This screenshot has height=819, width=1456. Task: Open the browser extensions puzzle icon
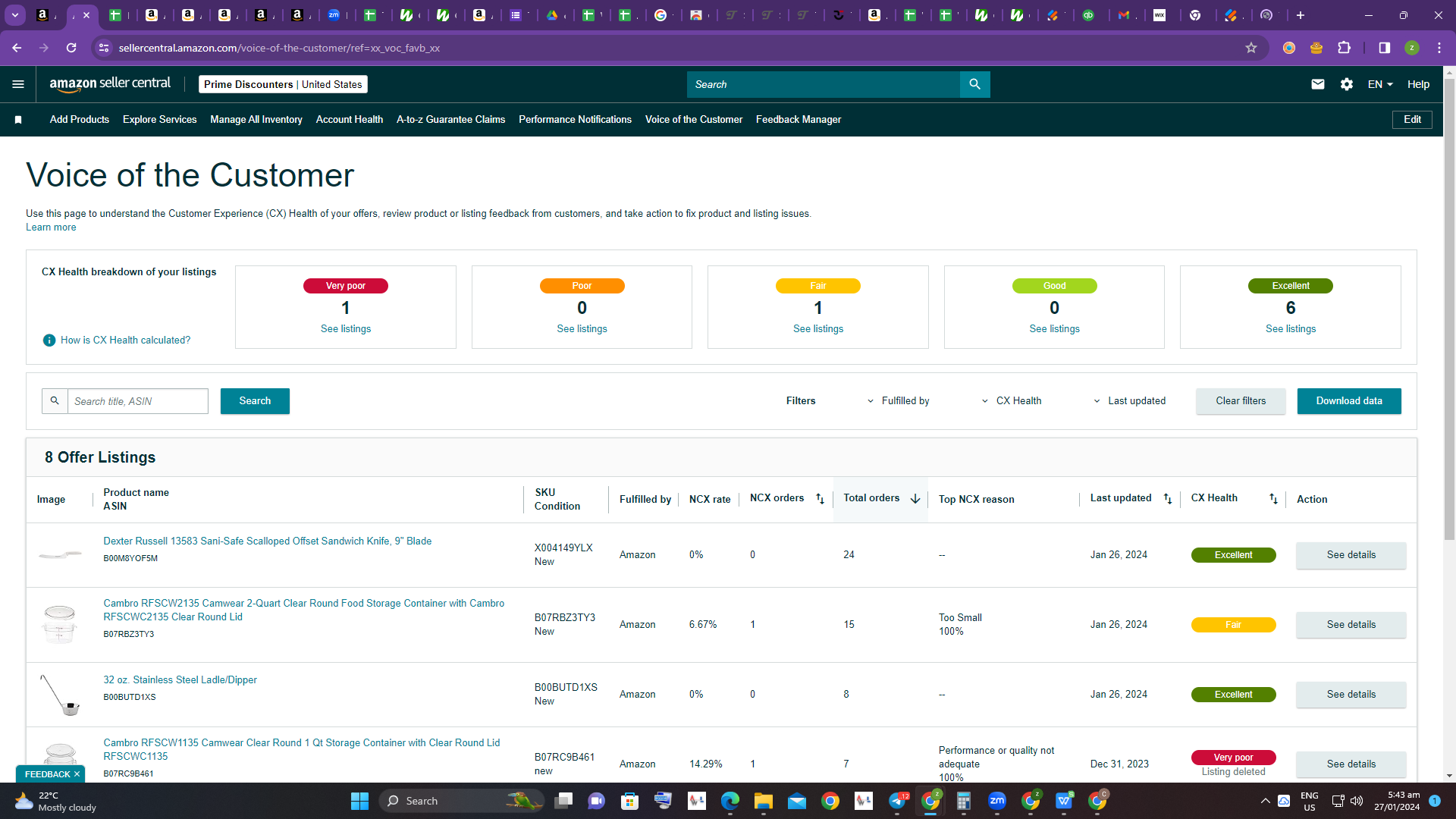(x=1344, y=48)
